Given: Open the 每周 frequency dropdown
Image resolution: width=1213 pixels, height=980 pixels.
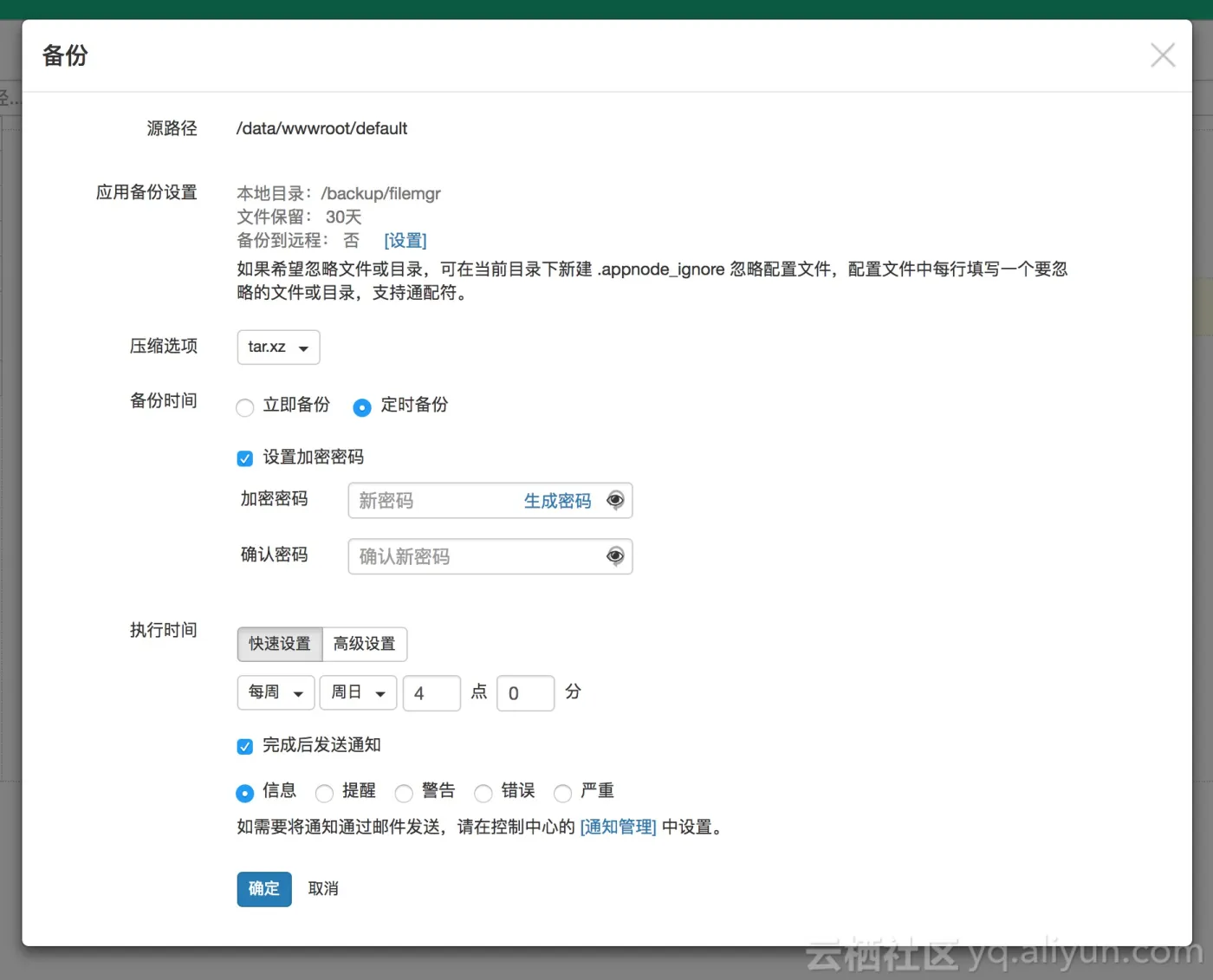Looking at the screenshot, I should pyautogui.click(x=276, y=692).
